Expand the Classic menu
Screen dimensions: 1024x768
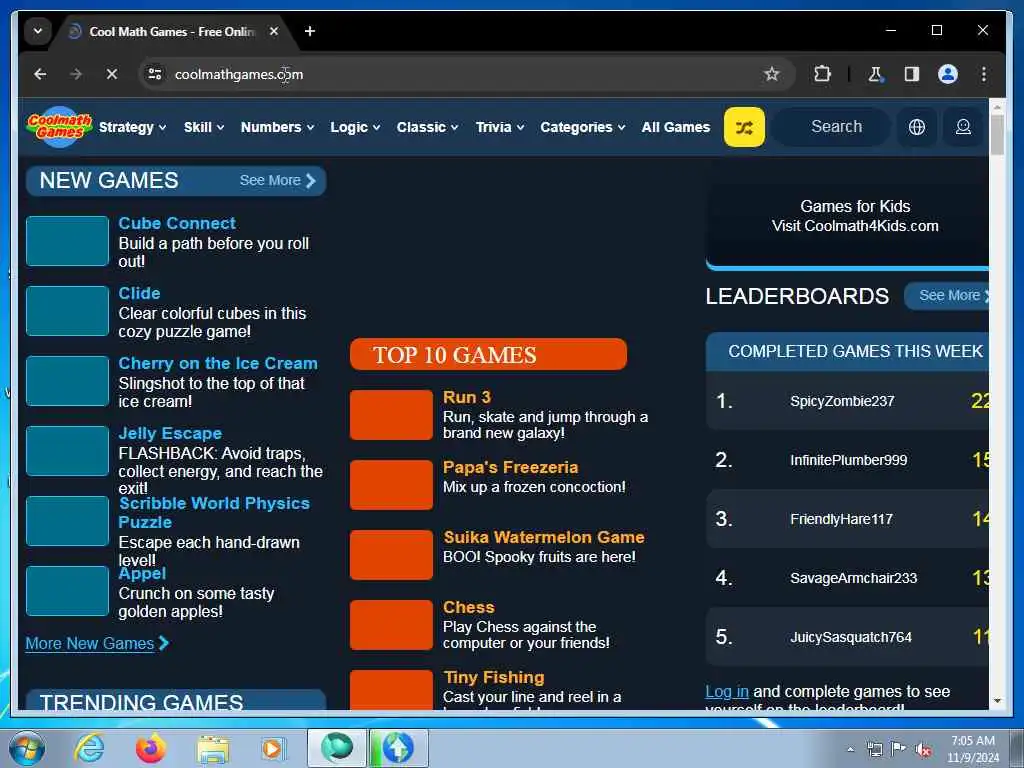point(427,127)
